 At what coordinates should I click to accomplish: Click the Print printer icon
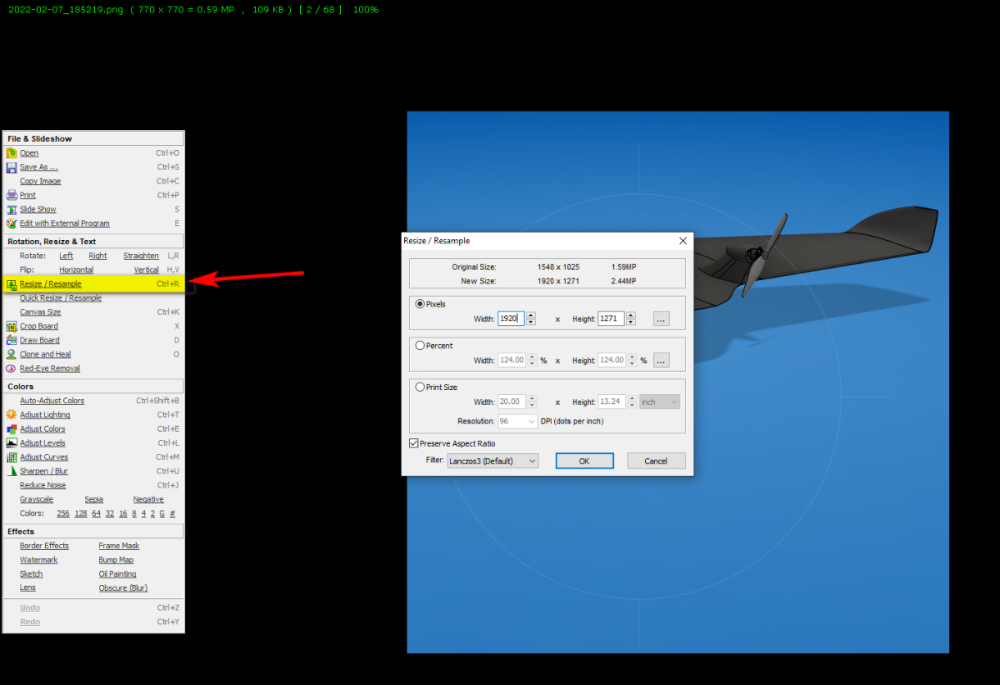click(11, 195)
